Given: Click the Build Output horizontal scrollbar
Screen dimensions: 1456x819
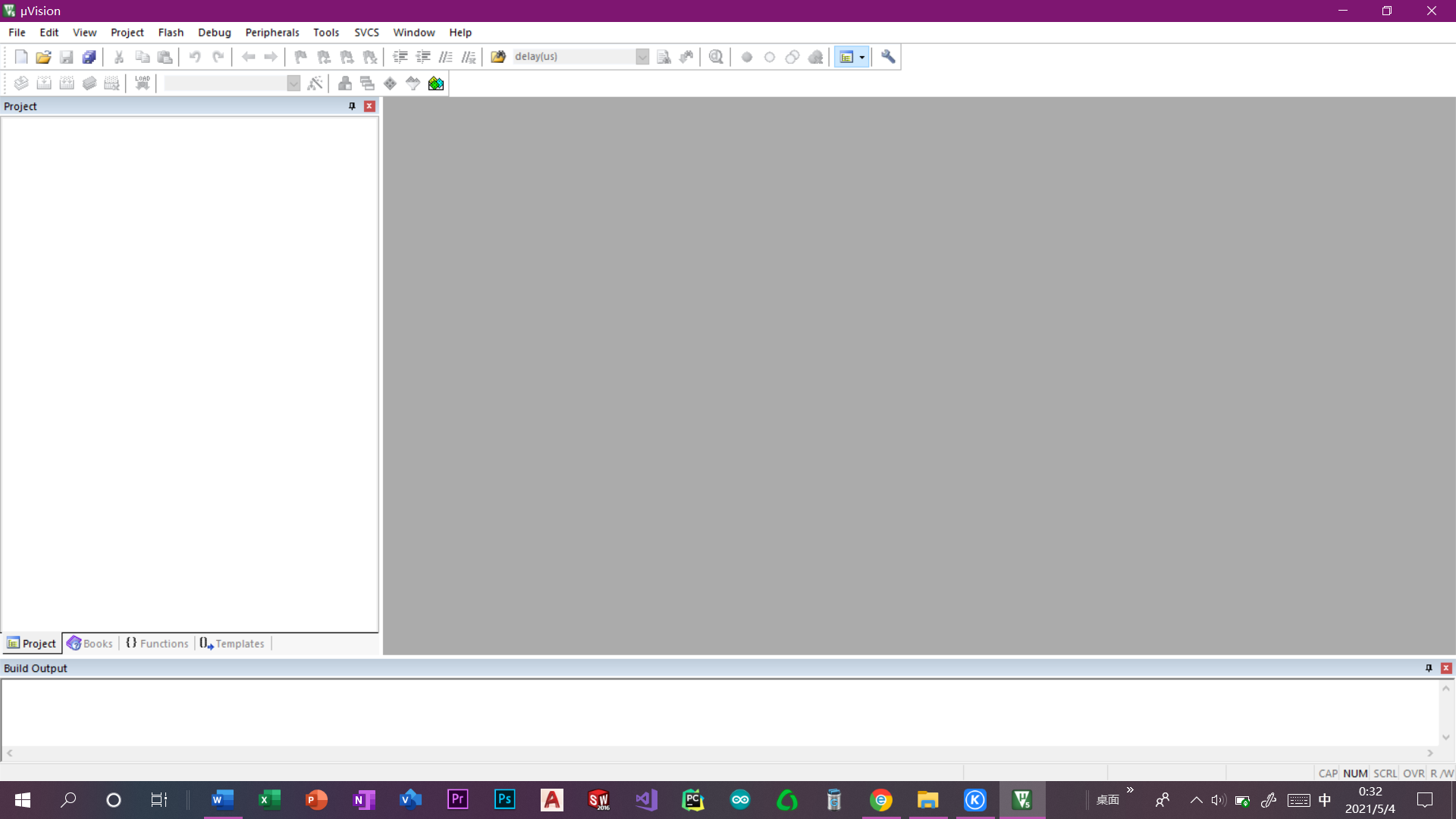Looking at the screenshot, I should (x=719, y=753).
